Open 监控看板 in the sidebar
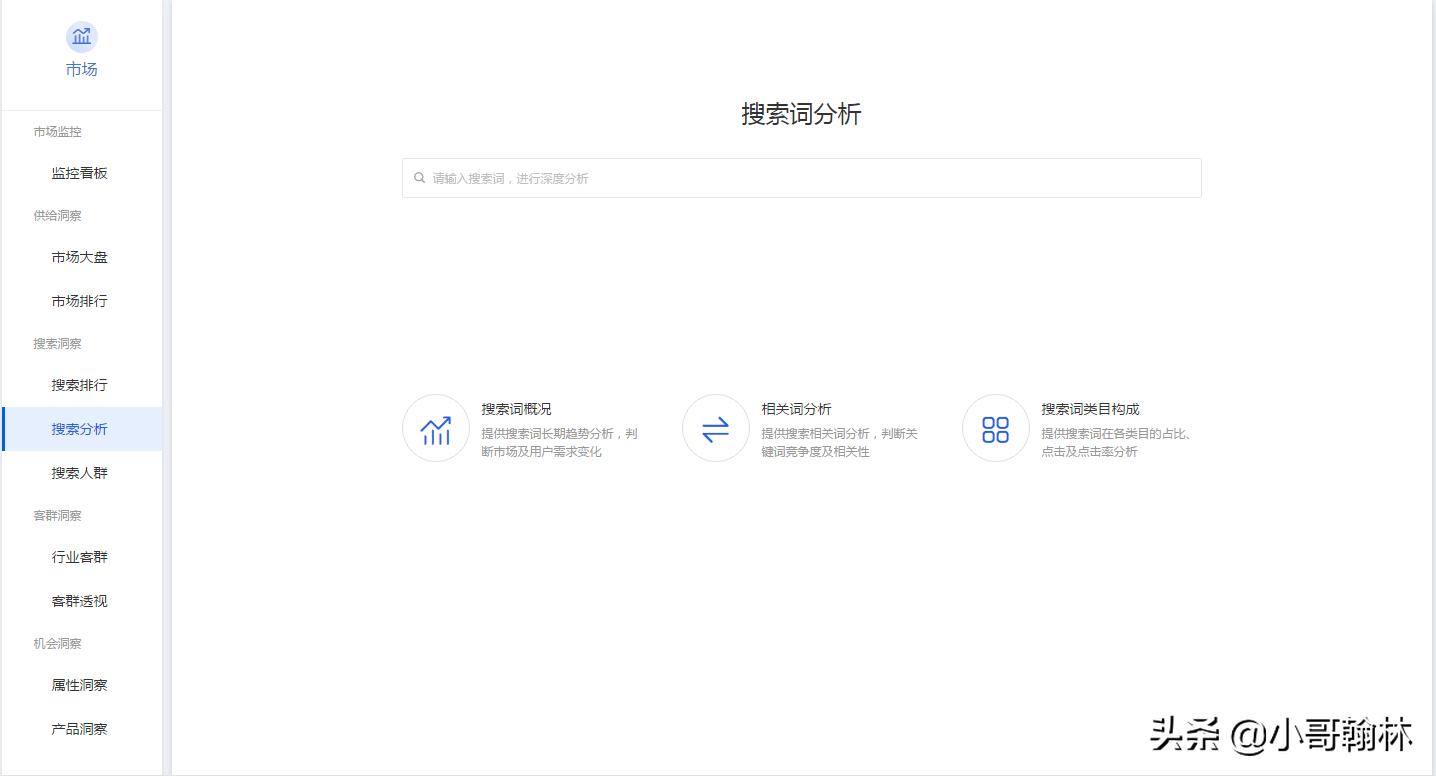The image size is (1436, 776). point(78,173)
